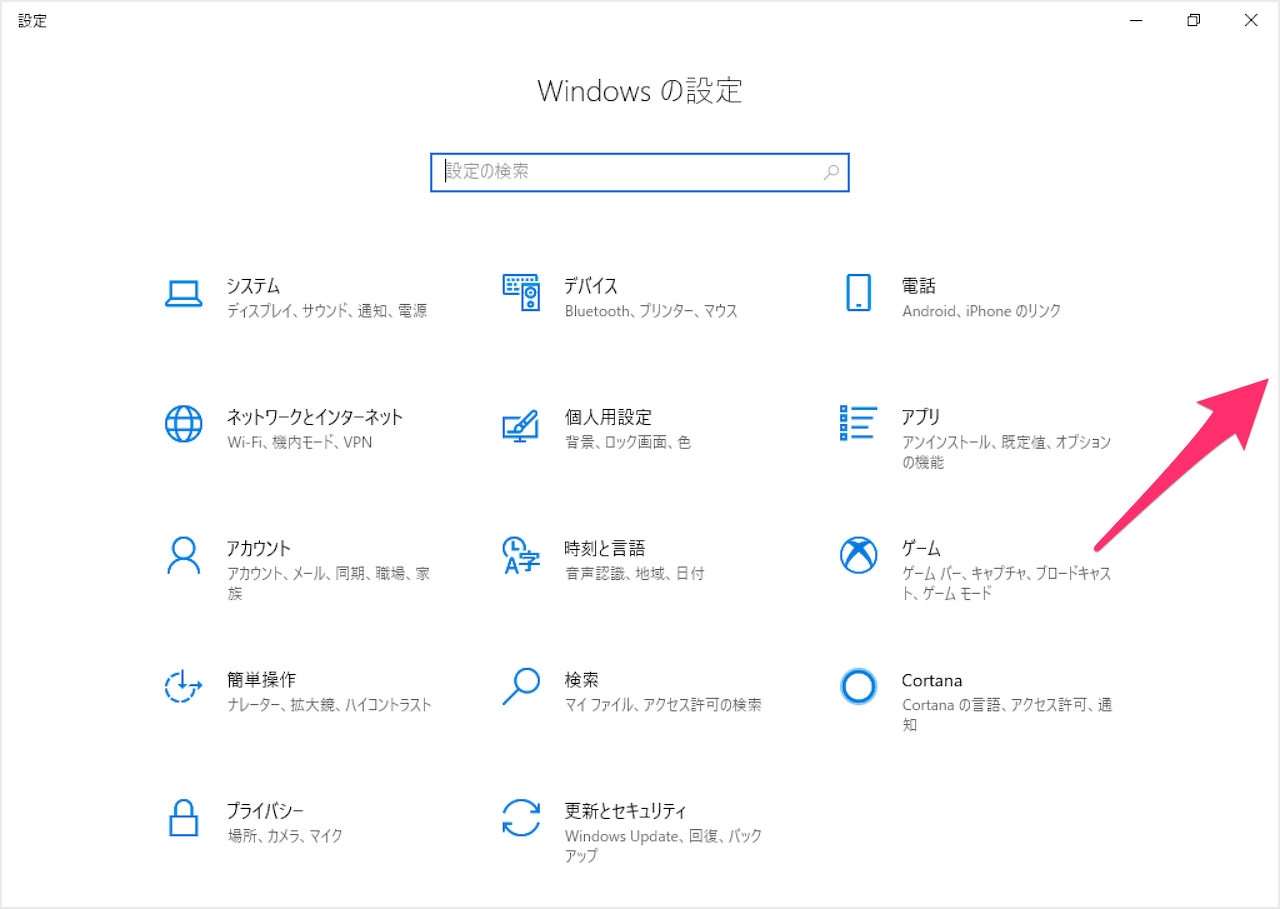Image resolution: width=1280 pixels, height=909 pixels.
Task: Open the 電話 settings label
Action: (919, 286)
